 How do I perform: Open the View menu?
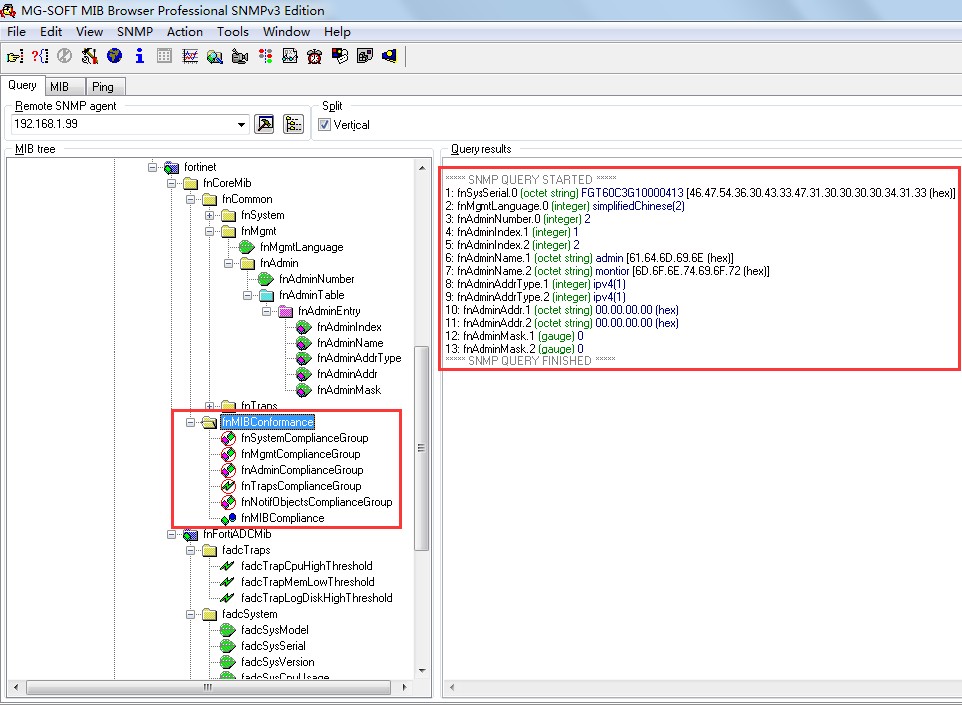click(x=90, y=32)
